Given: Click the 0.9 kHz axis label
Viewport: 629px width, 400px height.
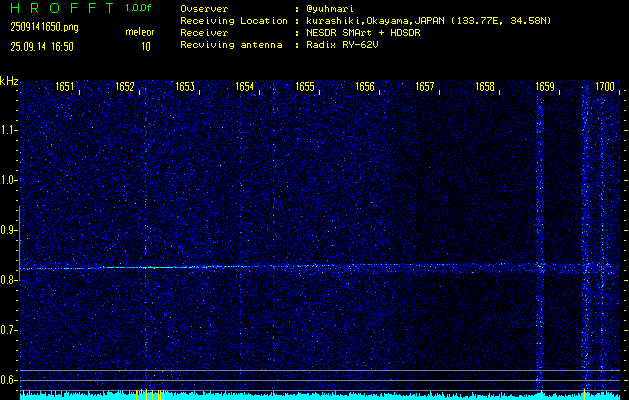Looking at the screenshot, I should click(9, 230).
